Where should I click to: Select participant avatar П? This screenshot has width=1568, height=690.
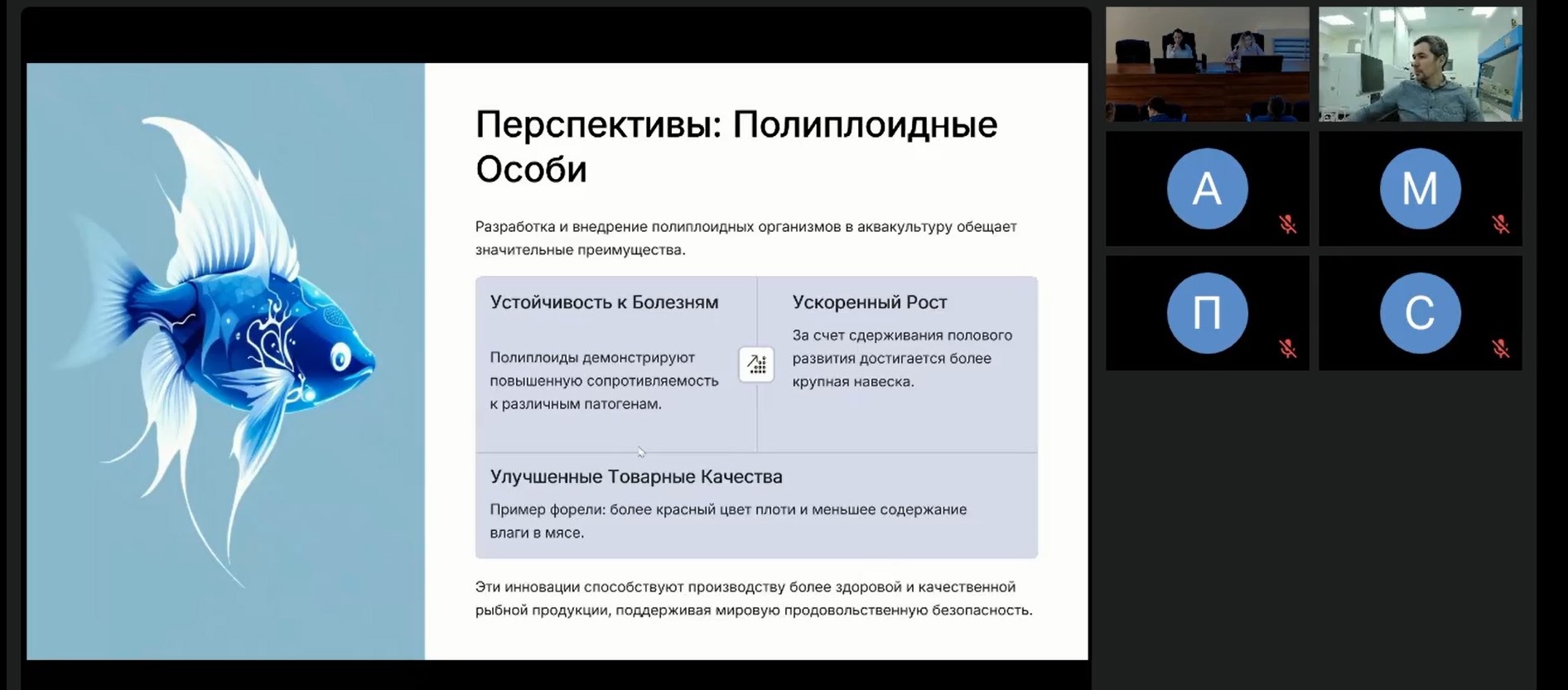click(x=1207, y=313)
